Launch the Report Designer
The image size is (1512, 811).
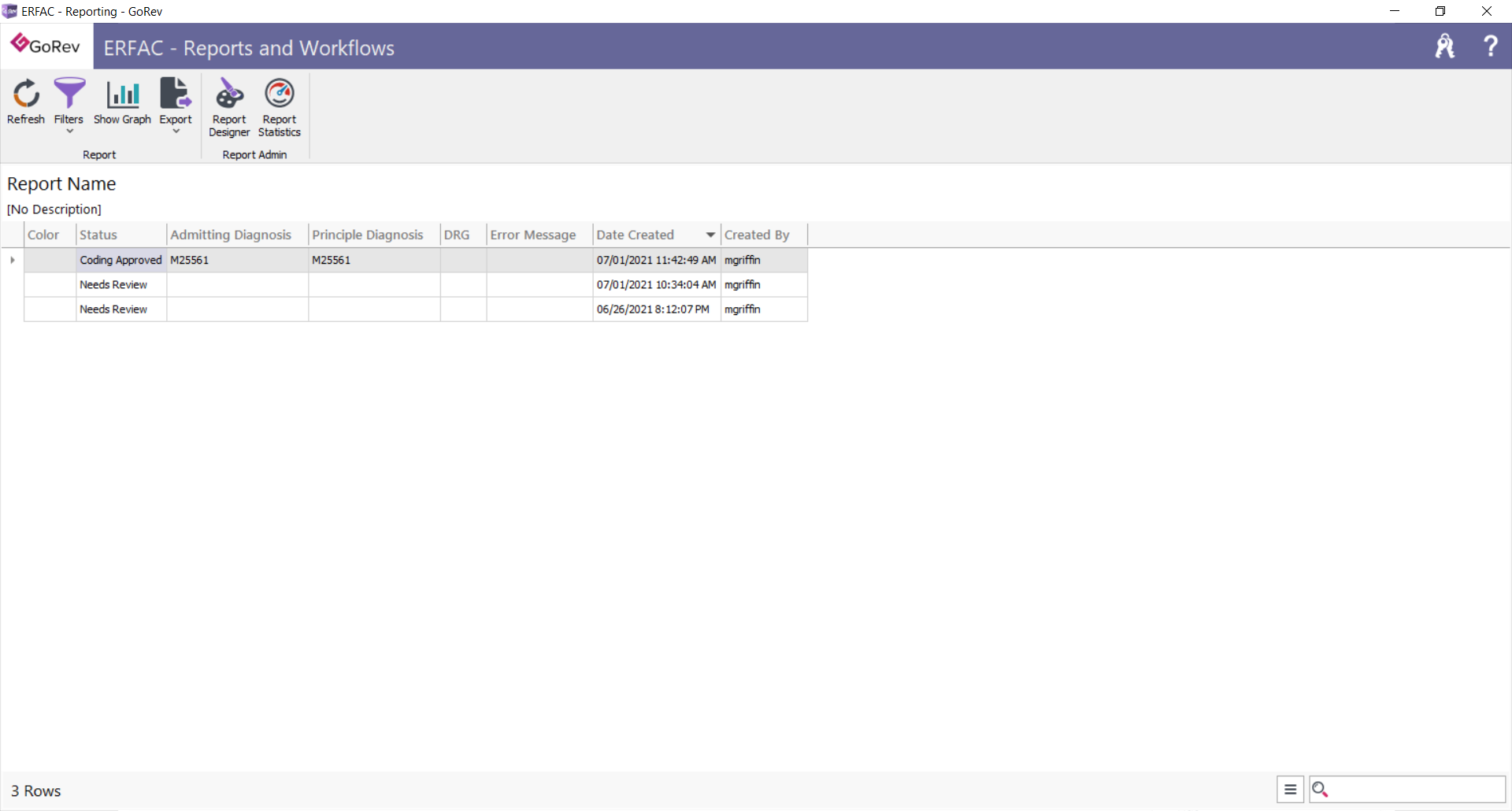229,107
